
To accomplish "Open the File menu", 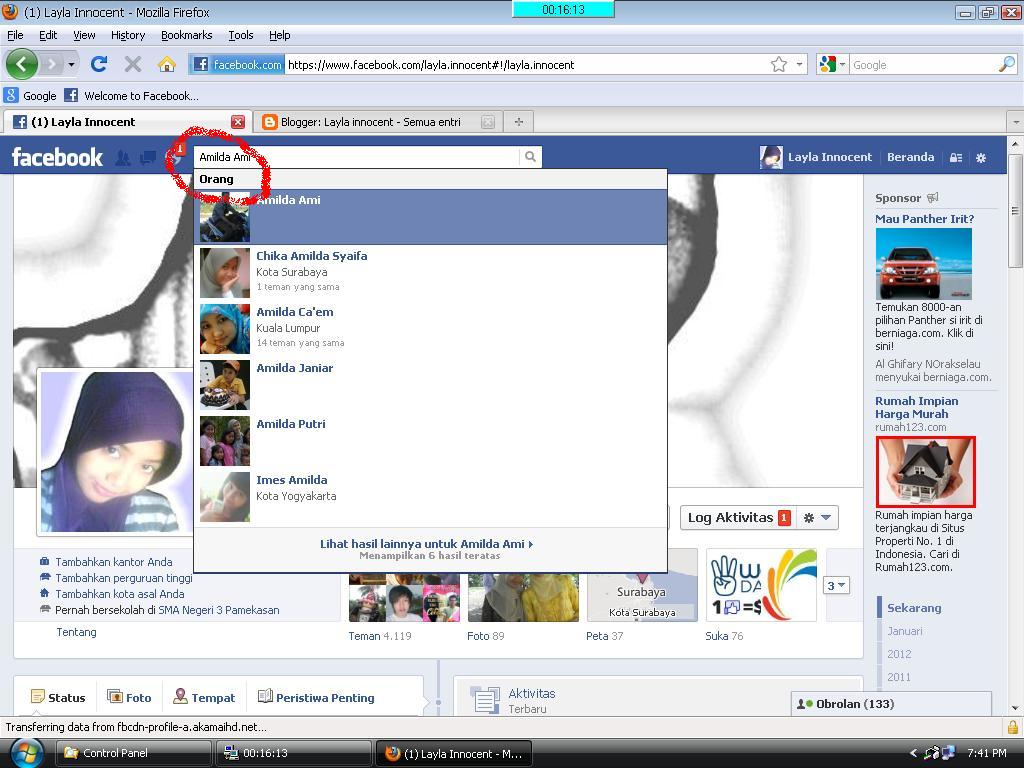I will (x=15, y=35).
